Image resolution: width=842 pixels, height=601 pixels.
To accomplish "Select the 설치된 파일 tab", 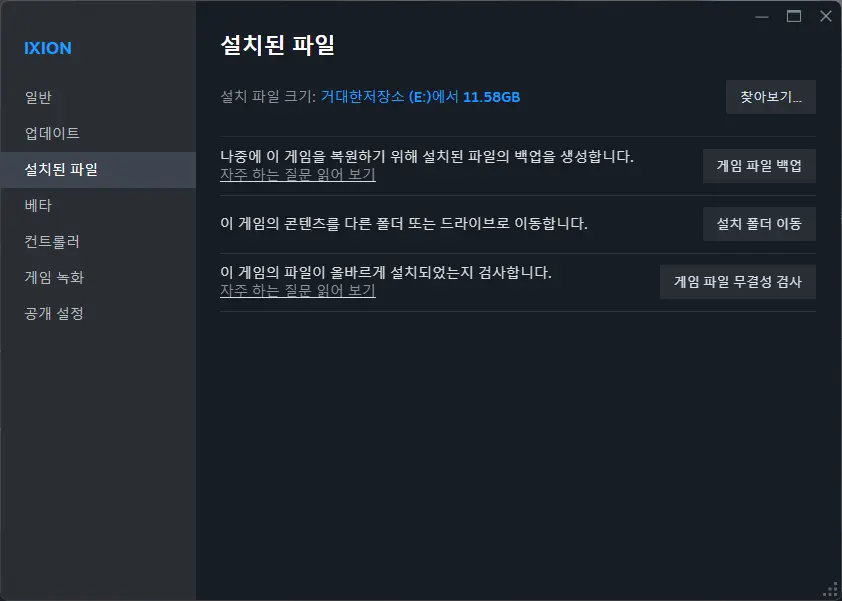I will coord(58,169).
